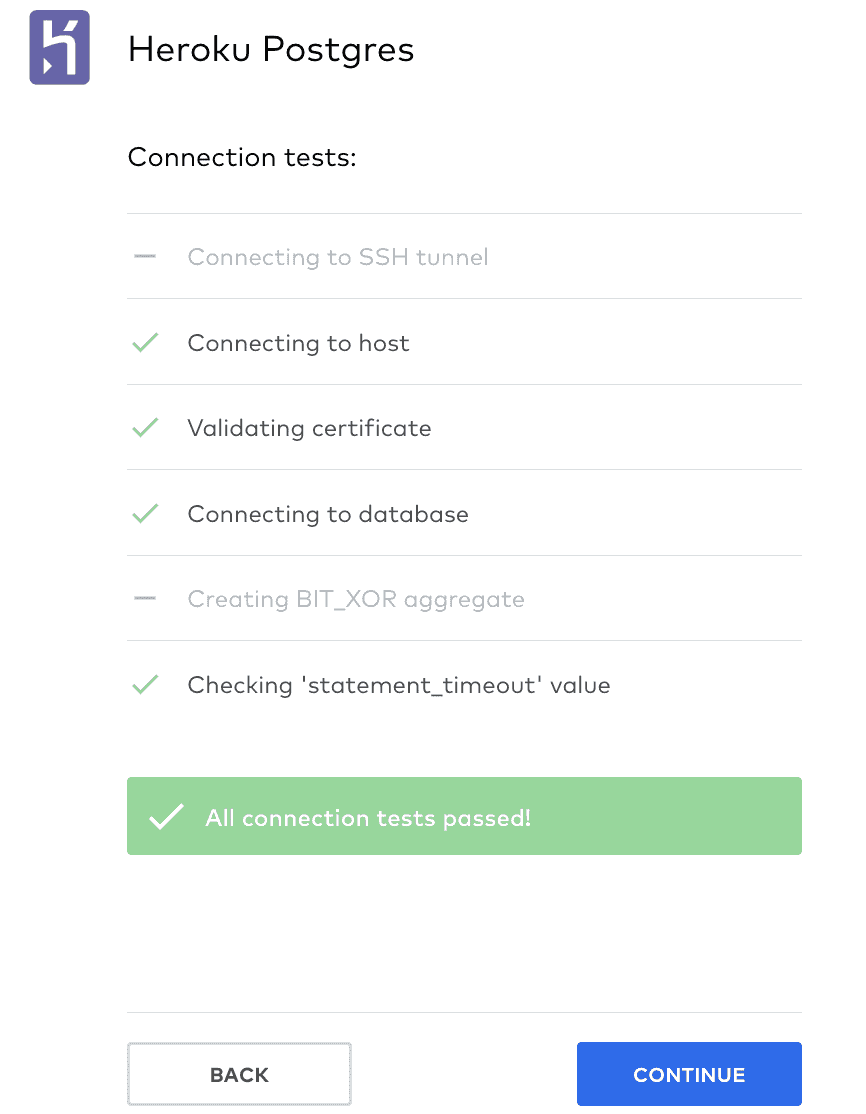The image size is (866, 1114).
Task: Click the dash icon beside 'Connecting to SSH tunnel'
Action: (x=144, y=256)
